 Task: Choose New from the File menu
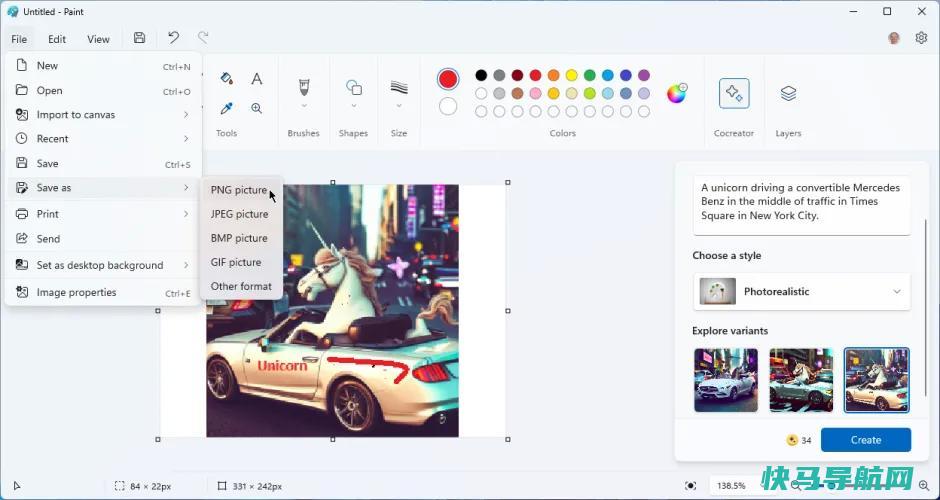tap(103, 66)
